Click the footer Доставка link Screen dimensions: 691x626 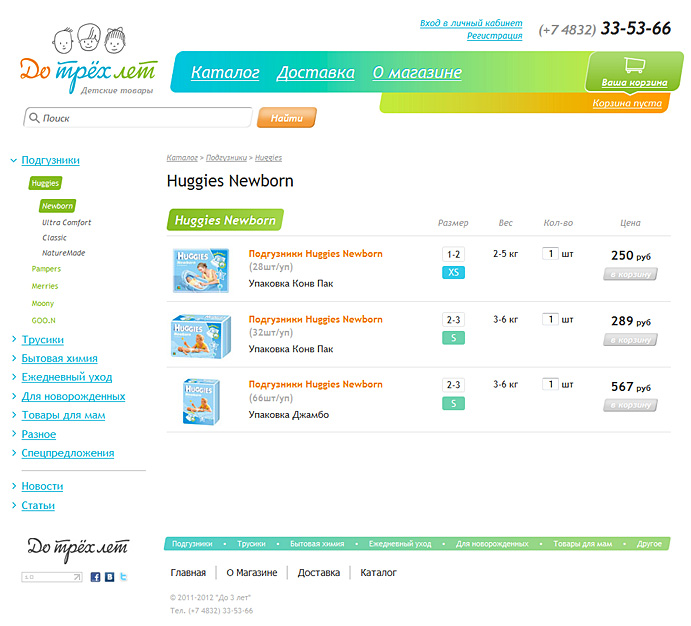pyautogui.click(x=319, y=573)
